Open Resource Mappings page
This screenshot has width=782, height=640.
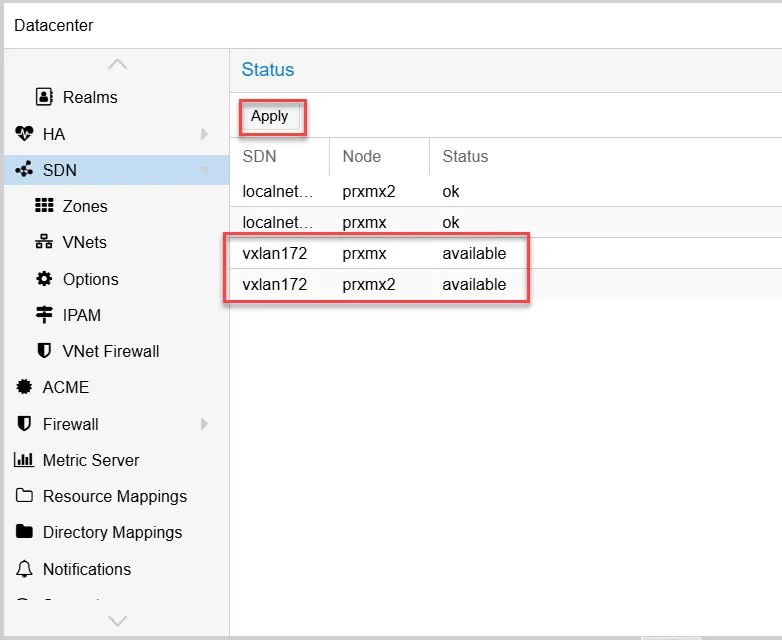(x=114, y=496)
